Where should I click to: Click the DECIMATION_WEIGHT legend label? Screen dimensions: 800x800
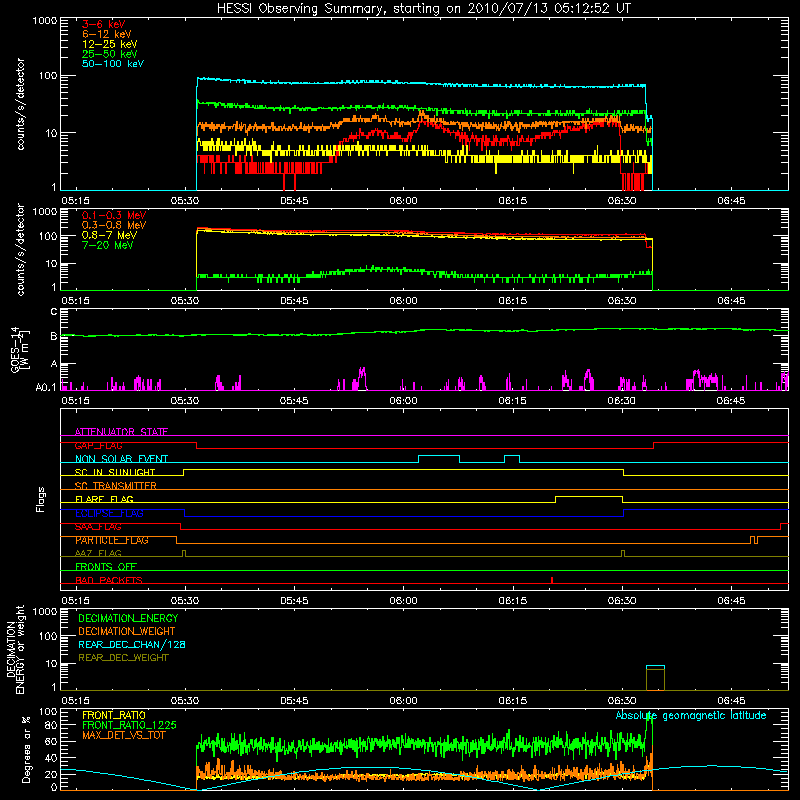[127, 631]
